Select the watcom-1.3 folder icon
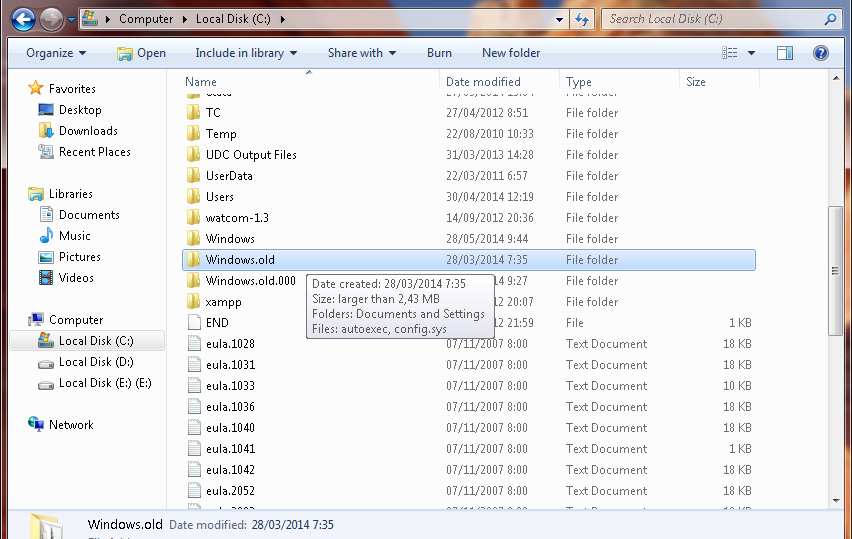852x539 pixels. tap(193, 218)
